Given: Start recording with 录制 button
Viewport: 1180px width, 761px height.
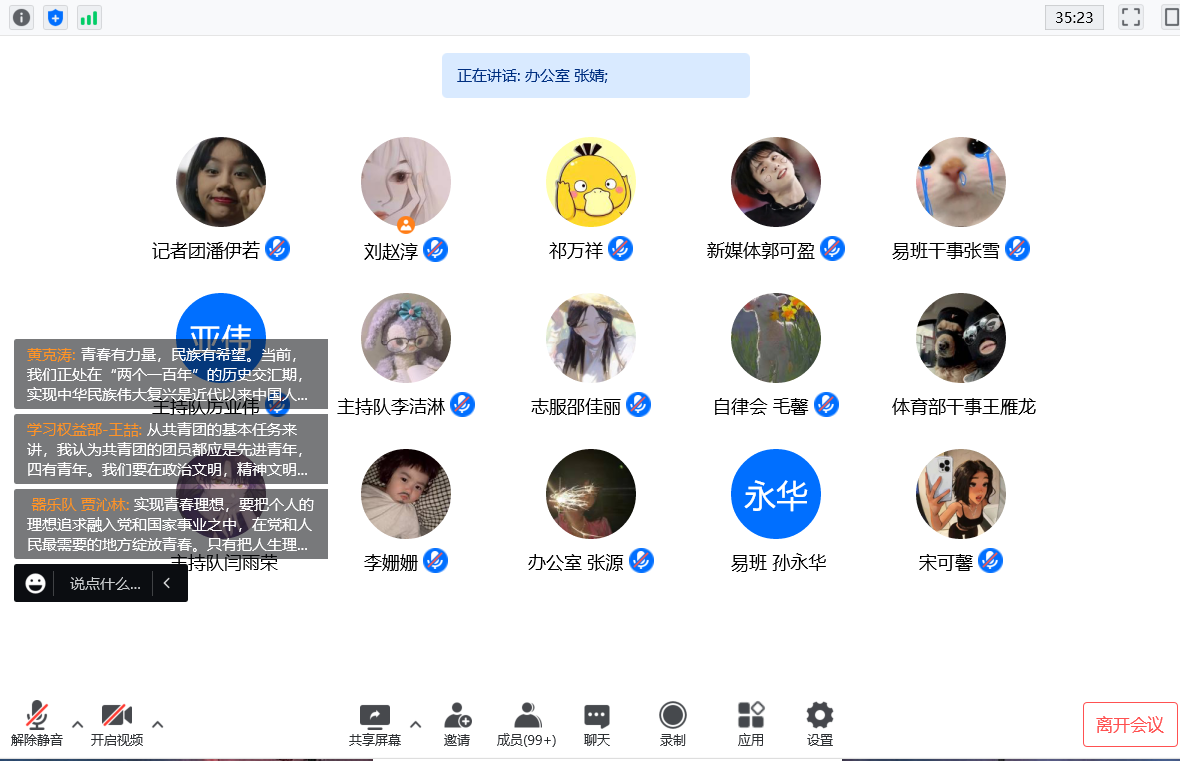Looking at the screenshot, I should point(673,724).
